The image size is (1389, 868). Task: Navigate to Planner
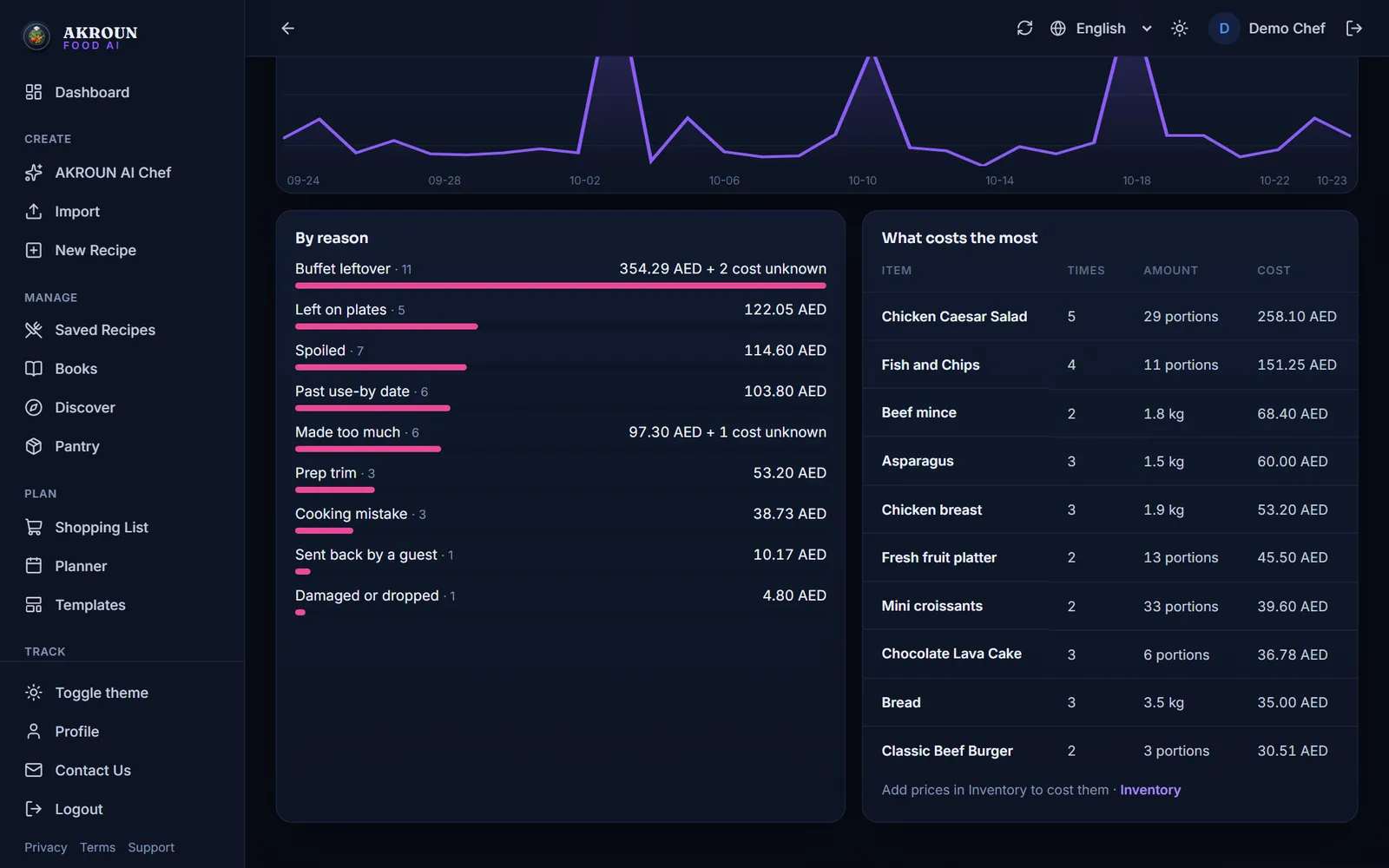pyautogui.click(x=81, y=566)
